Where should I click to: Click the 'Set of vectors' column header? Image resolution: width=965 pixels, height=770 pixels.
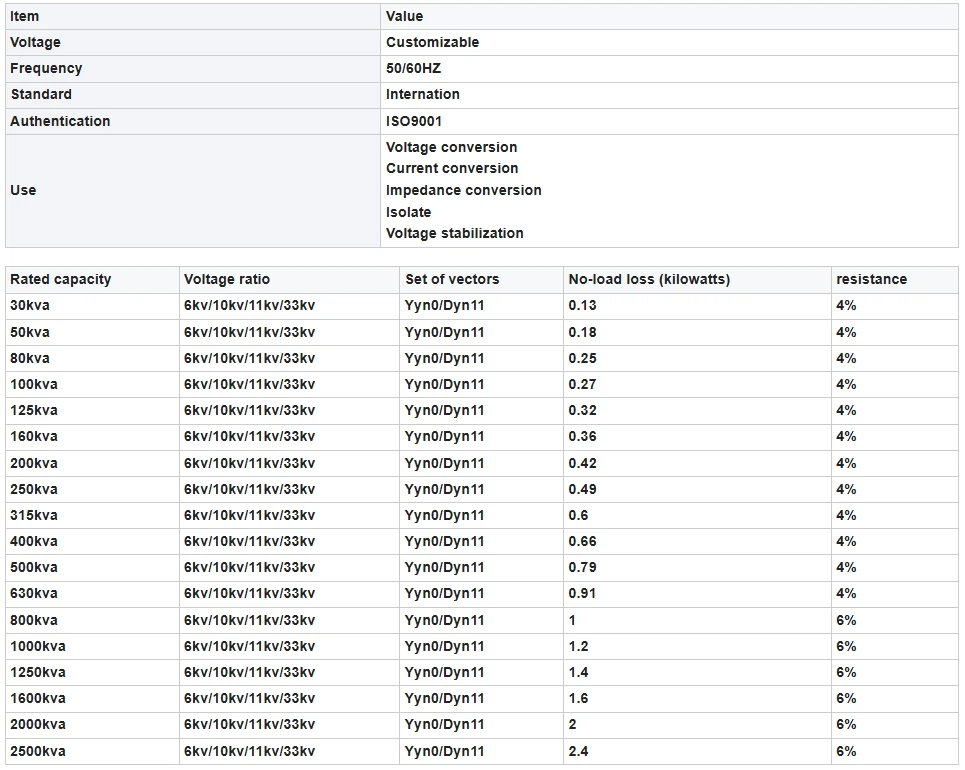click(x=452, y=280)
